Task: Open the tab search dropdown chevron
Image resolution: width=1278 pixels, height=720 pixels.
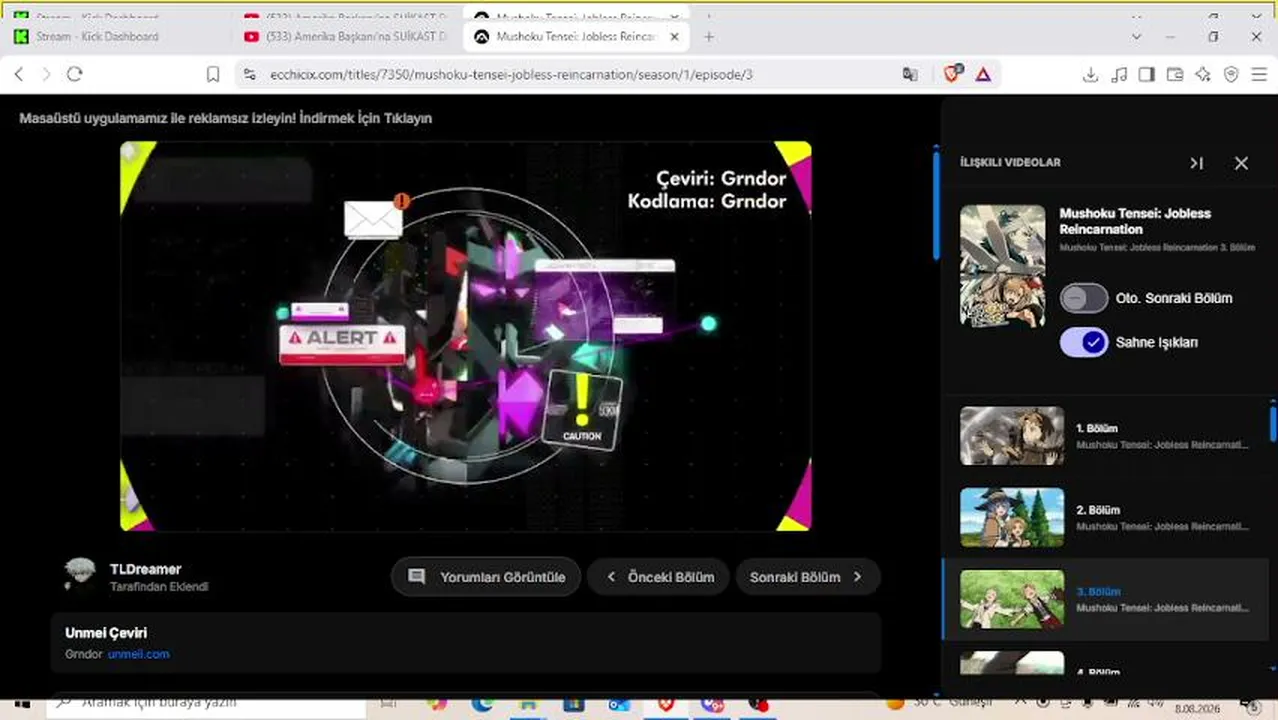Action: point(1137,37)
